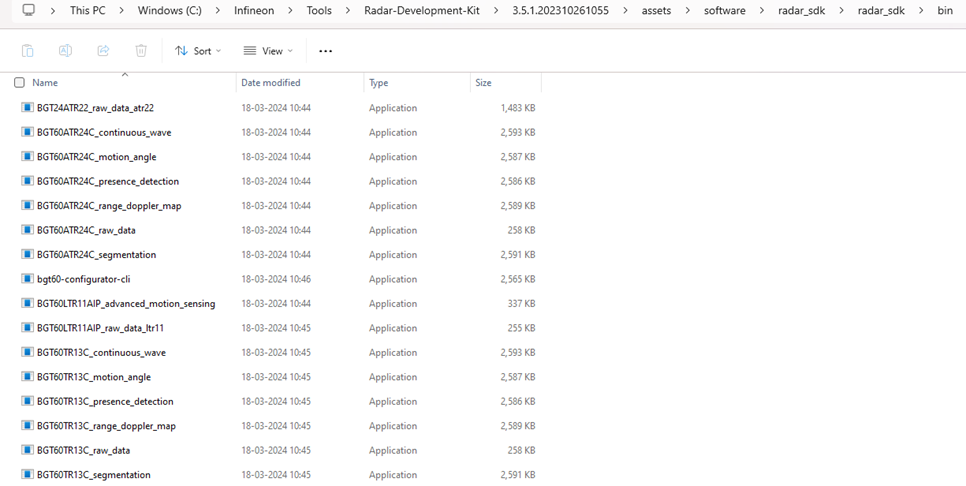The image size is (966, 486).
Task: Sort files by Type column header
Action: (378, 83)
